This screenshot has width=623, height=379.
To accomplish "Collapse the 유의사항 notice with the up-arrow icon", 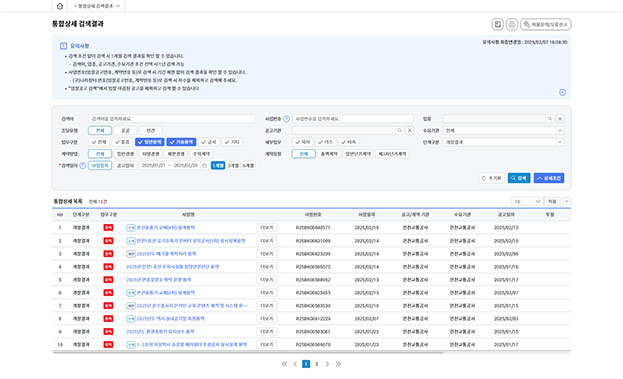I will [x=562, y=92].
